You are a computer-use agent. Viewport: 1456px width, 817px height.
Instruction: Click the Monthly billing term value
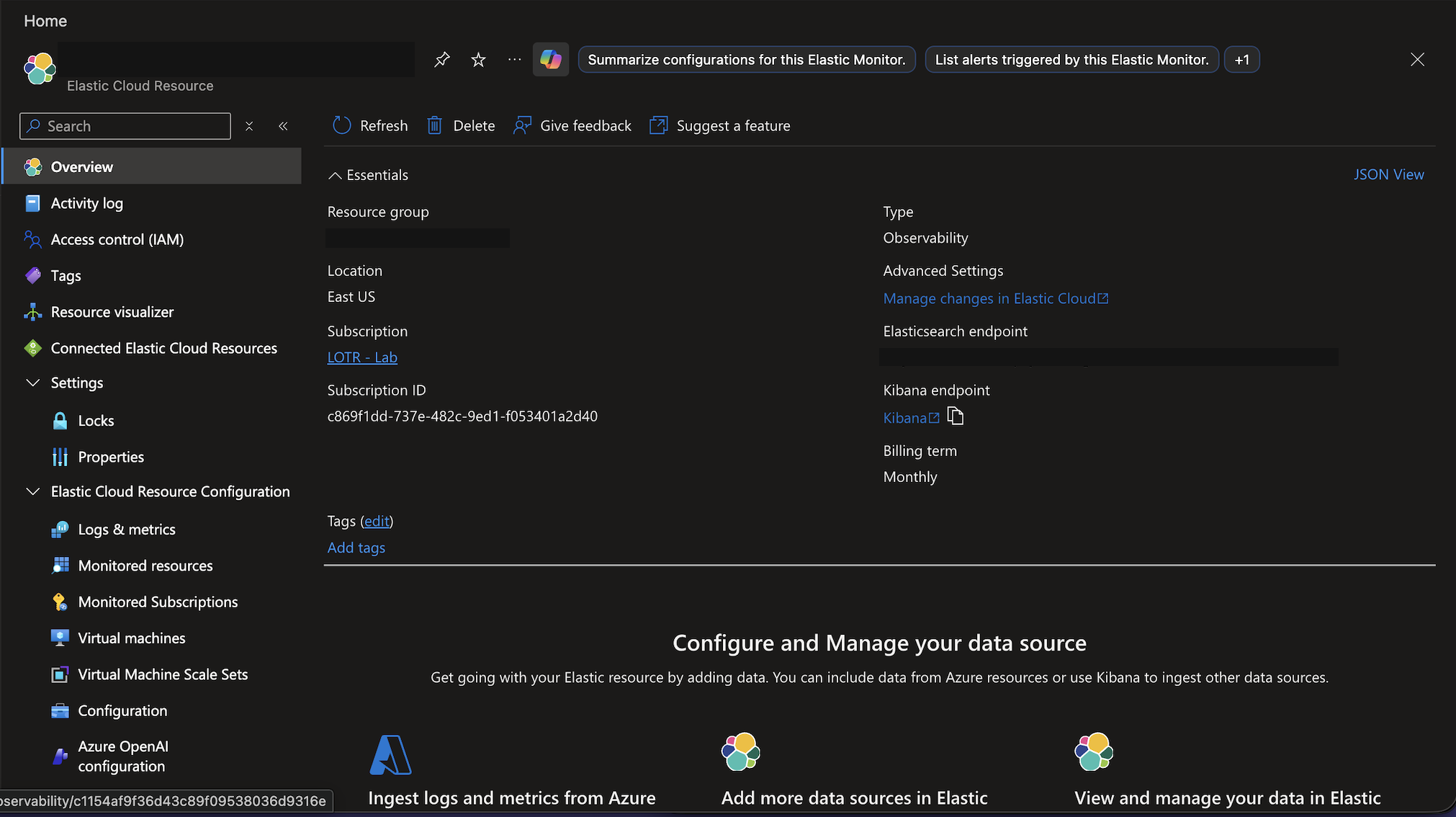(910, 477)
